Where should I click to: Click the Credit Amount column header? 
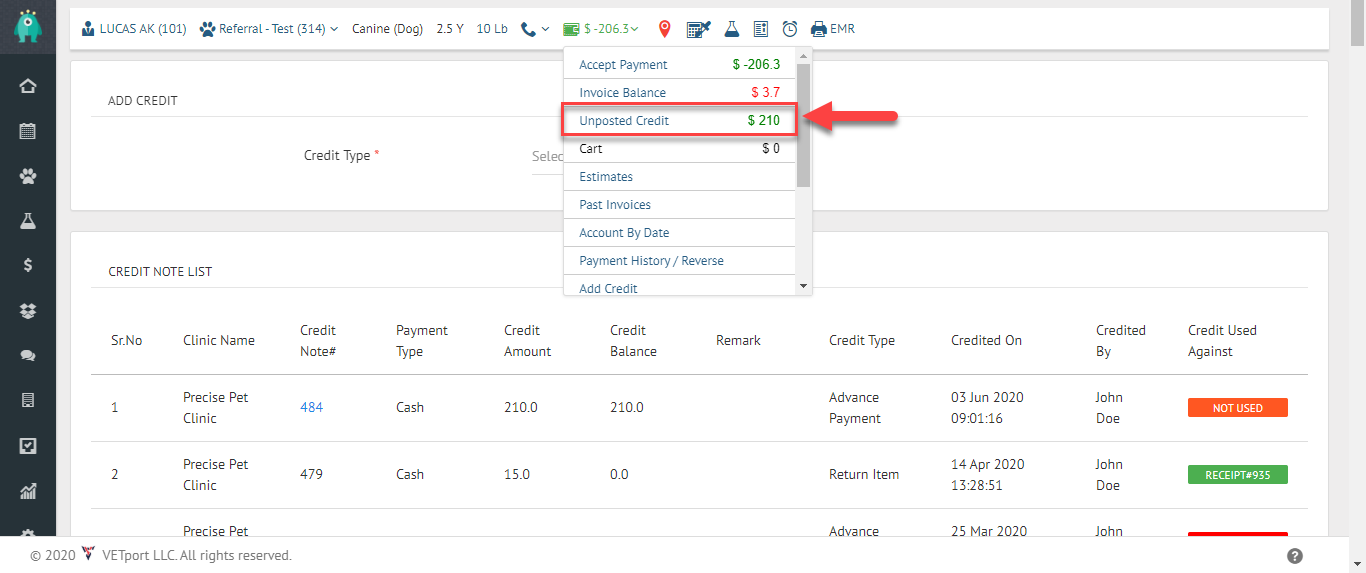[x=527, y=341]
